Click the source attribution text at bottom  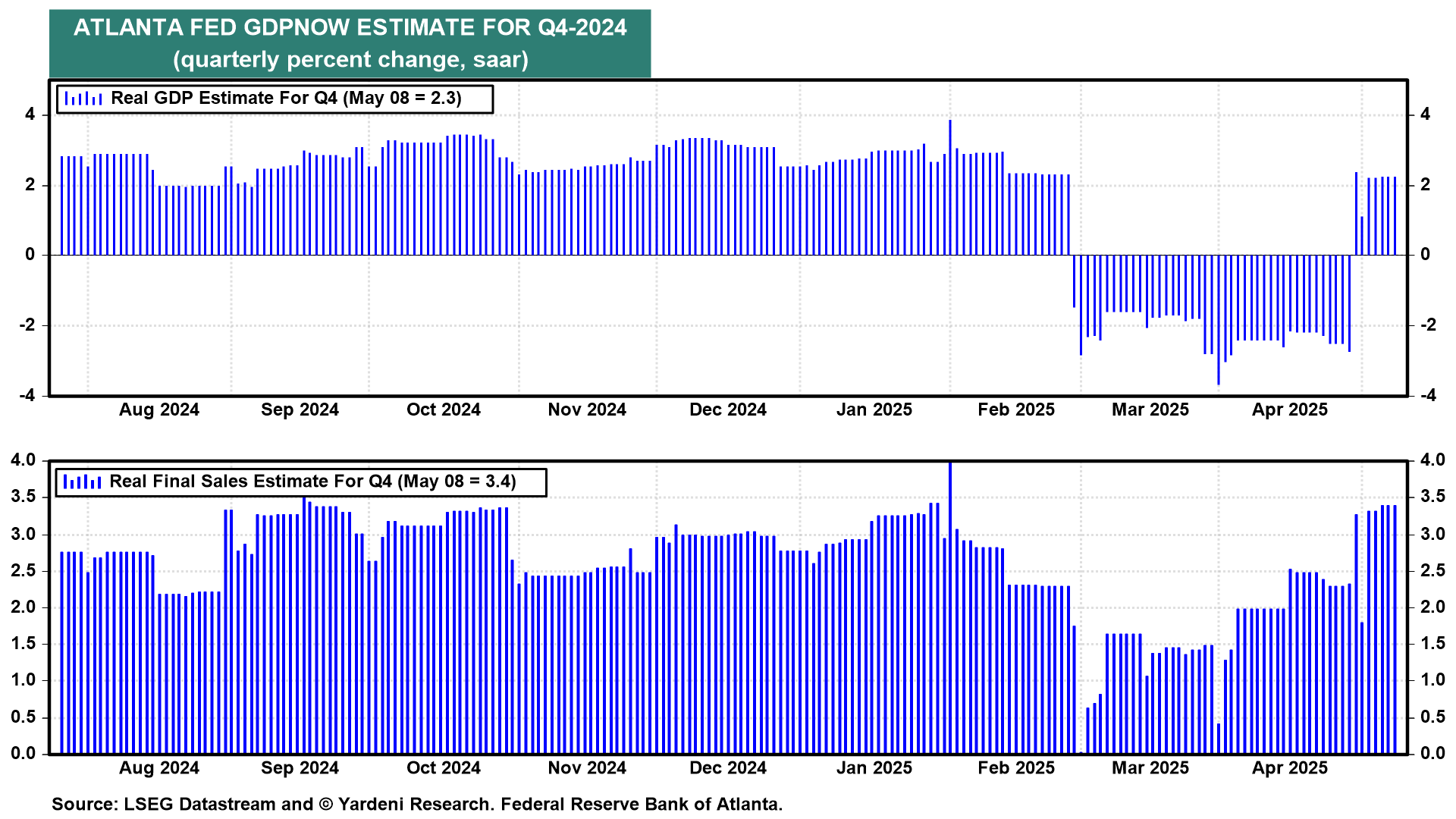pyautogui.click(x=416, y=804)
